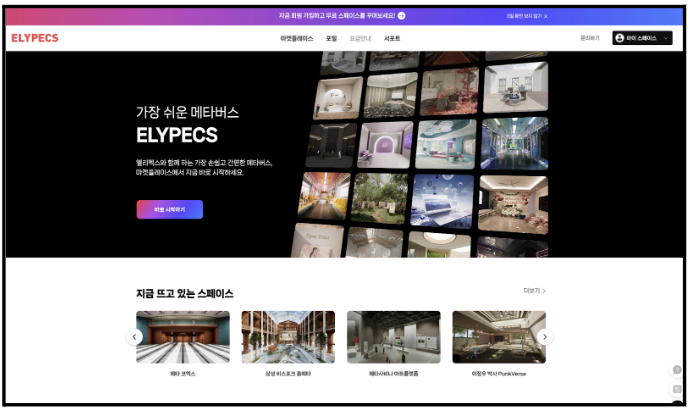Expand the 마이 스페이스 dropdown chevron

coord(666,38)
